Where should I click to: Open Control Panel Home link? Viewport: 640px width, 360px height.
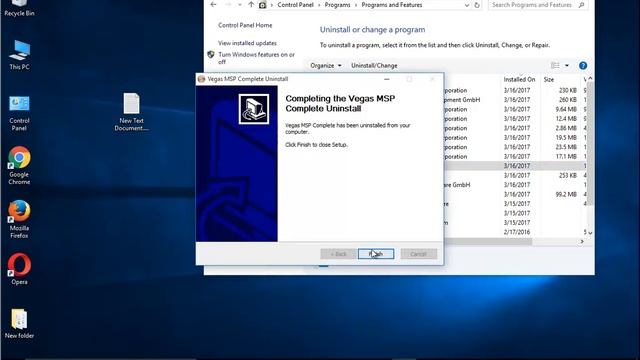point(245,25)
